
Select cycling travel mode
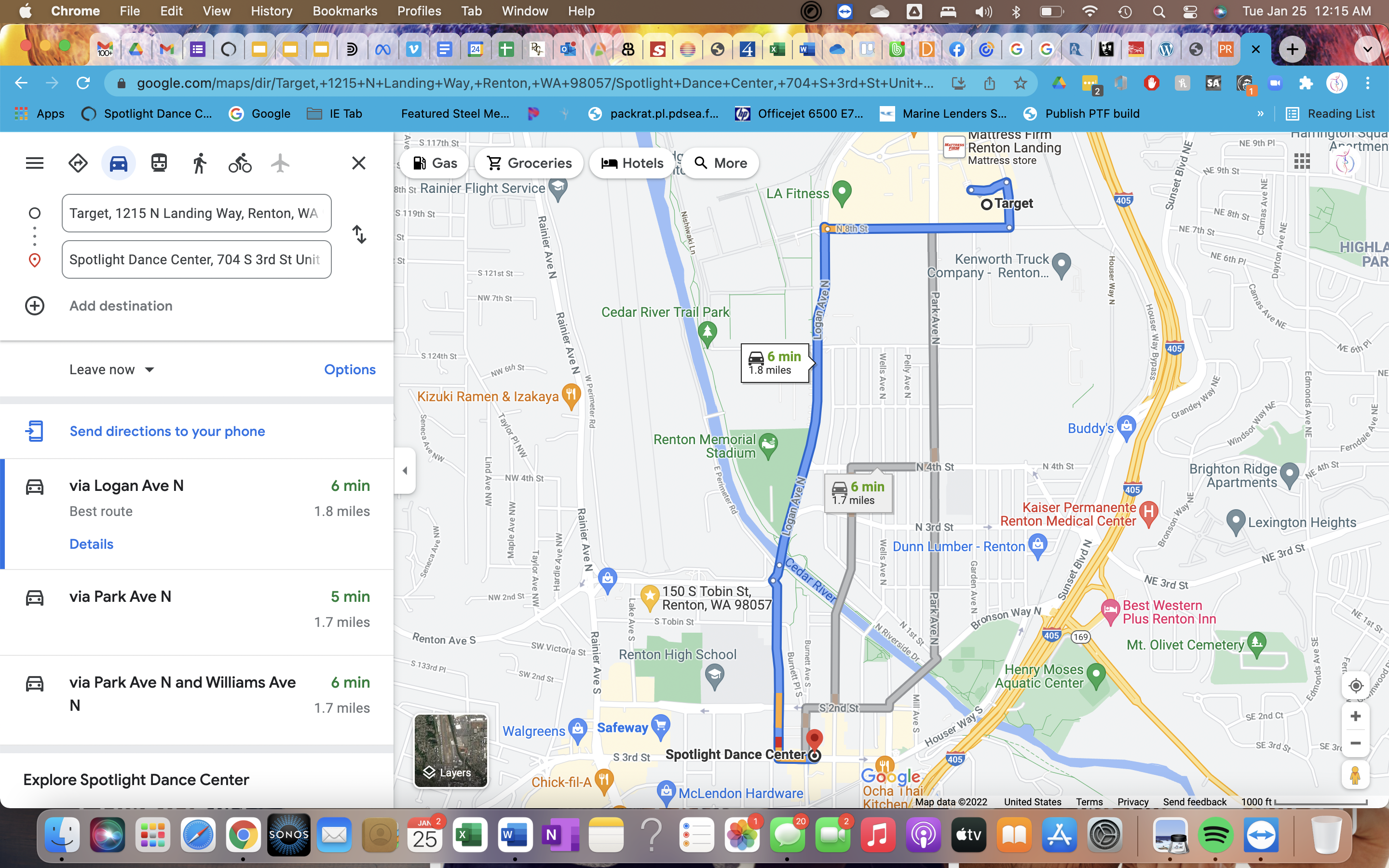click(240, 163)
